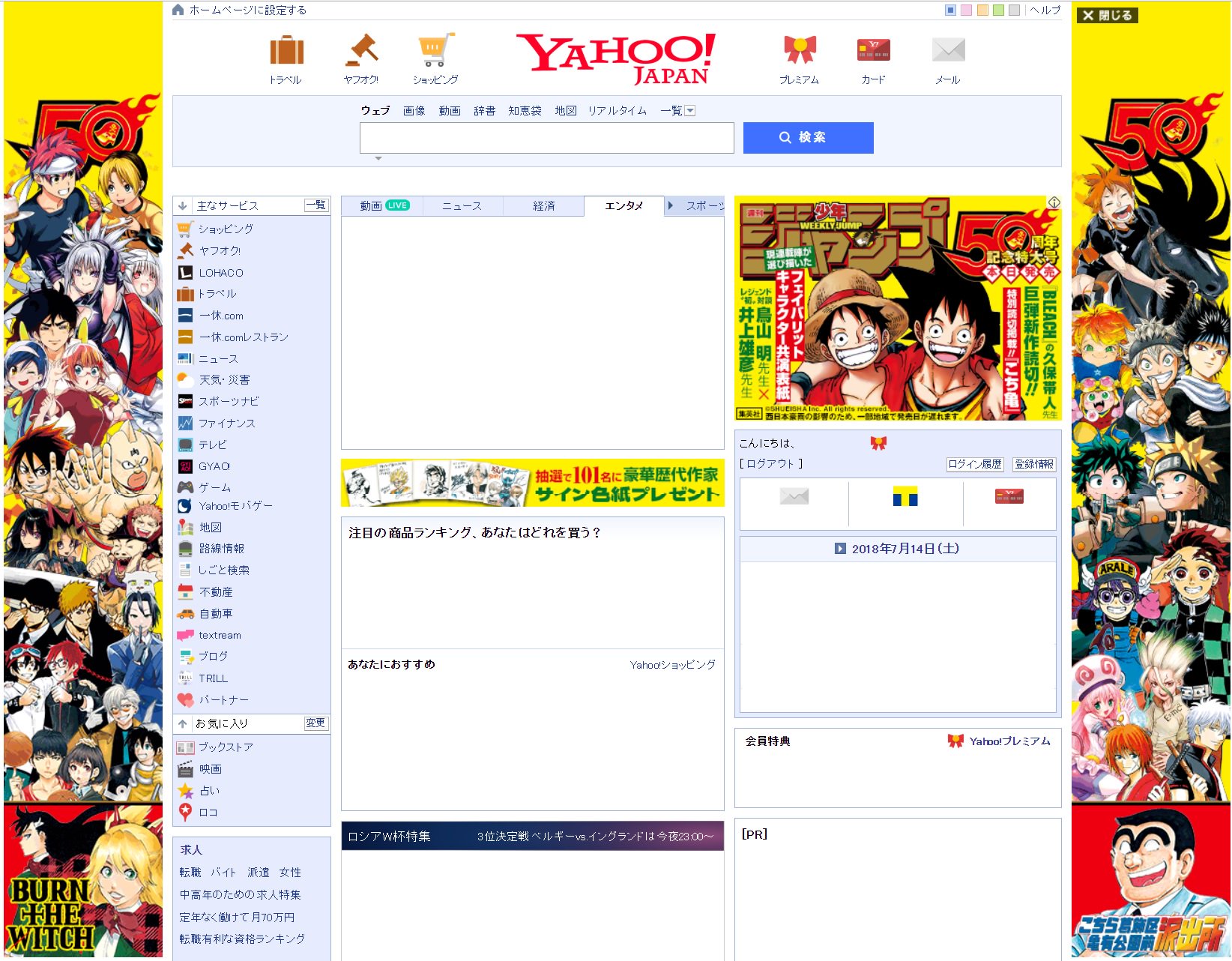Select the T-point icon in the login panel
The image size is (1232, 961).
(x=906, y=496)
